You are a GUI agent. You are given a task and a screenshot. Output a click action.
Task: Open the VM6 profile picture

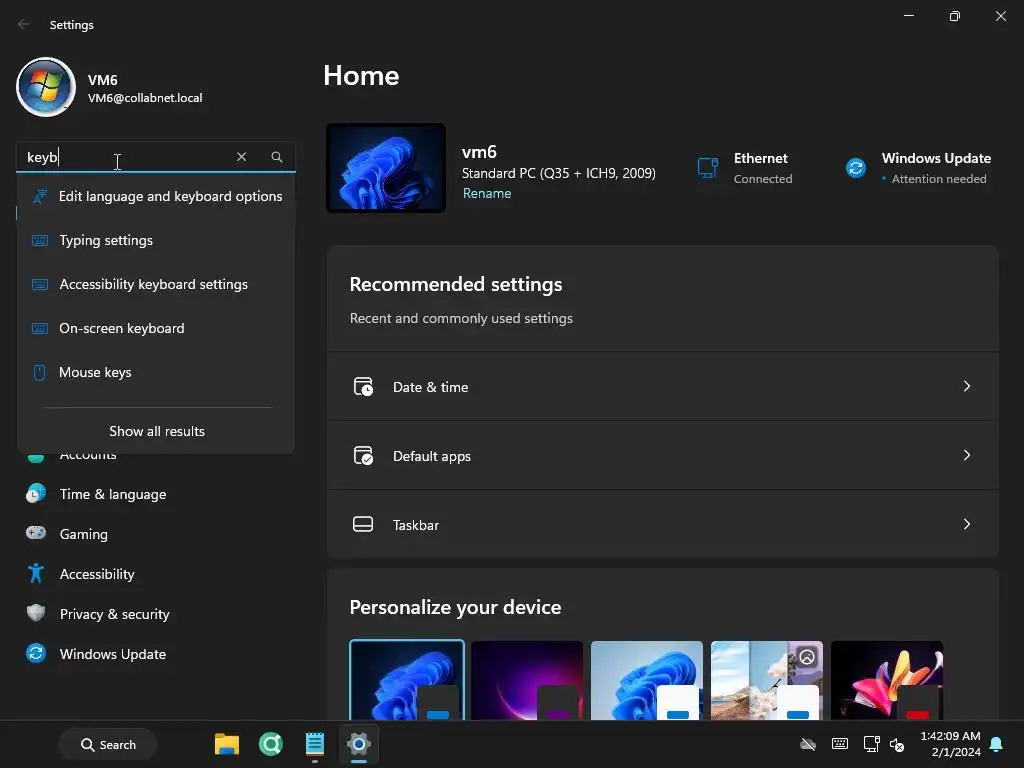click(x=46, y=87)
